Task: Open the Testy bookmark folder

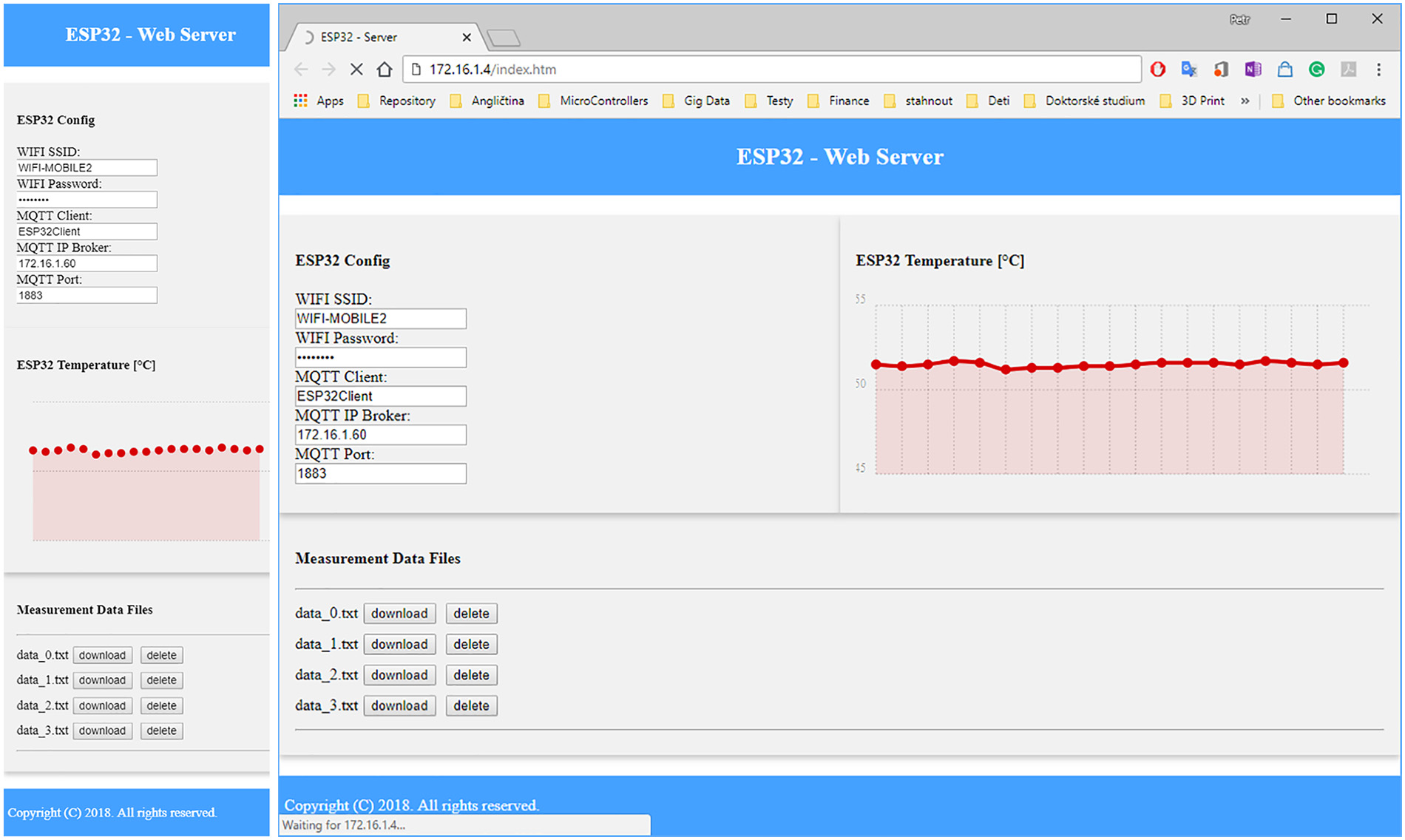Action: click(x=769, y=101)
